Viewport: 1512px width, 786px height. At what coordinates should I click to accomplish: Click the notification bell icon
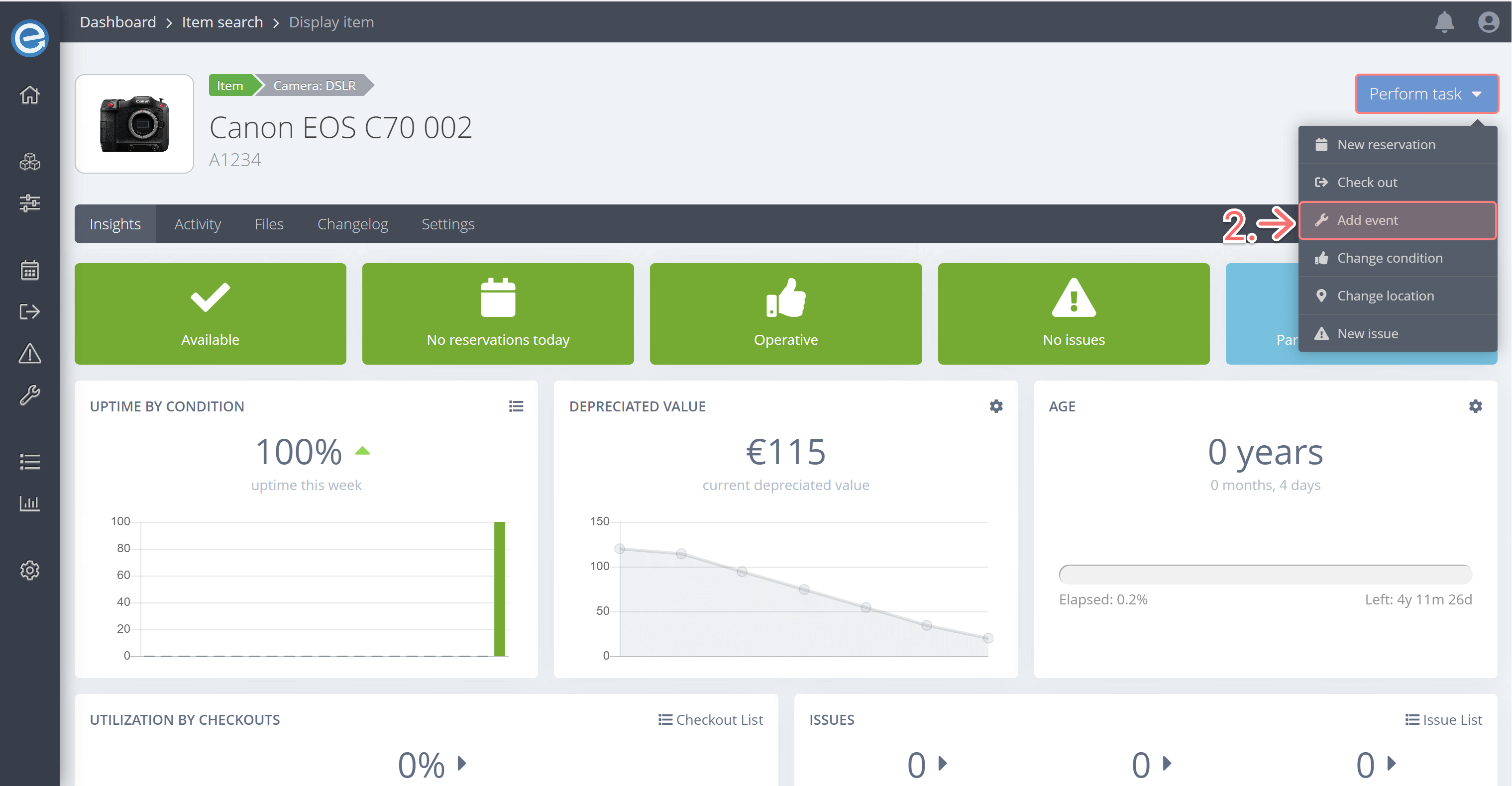coord(1444,22)
